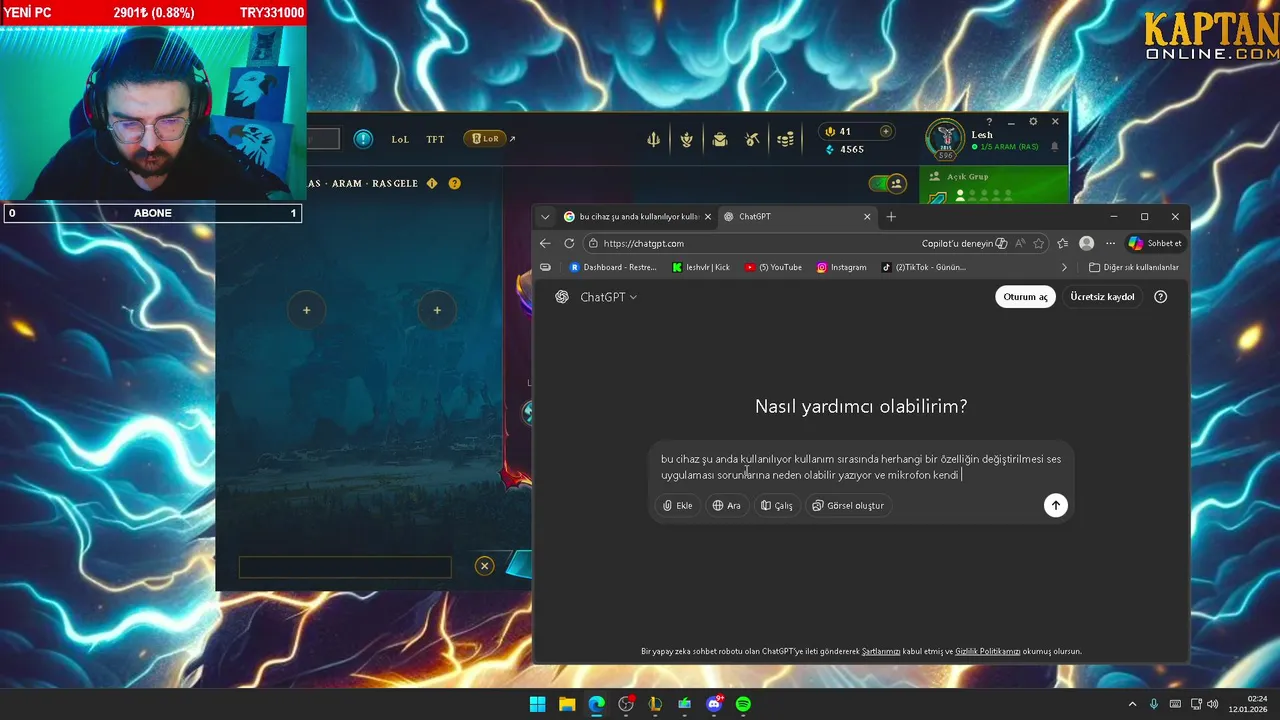1280x720 pixels.
Task: Open the leshvlr | Kick bookmark
Action: pos(701,267)
